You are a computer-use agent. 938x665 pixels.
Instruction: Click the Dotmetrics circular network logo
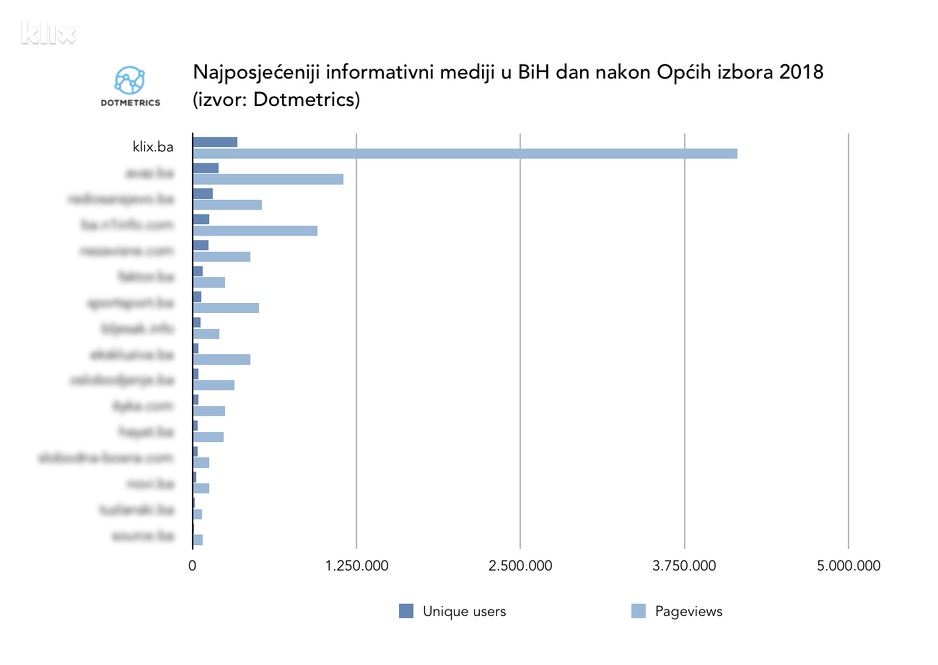(x=130, y=81)
